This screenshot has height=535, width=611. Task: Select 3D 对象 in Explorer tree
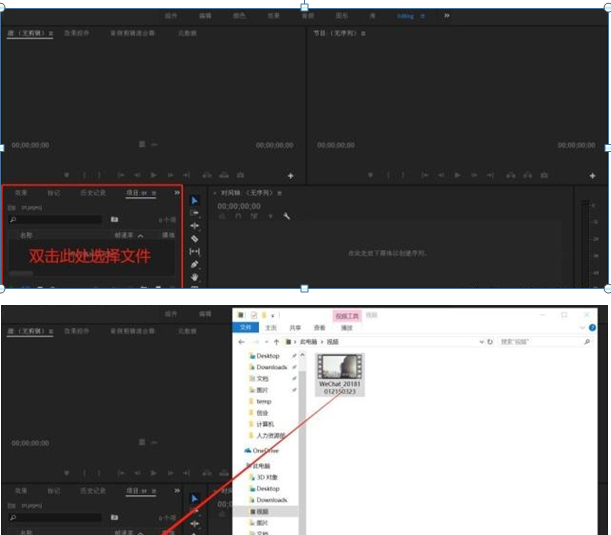[267, 477]
